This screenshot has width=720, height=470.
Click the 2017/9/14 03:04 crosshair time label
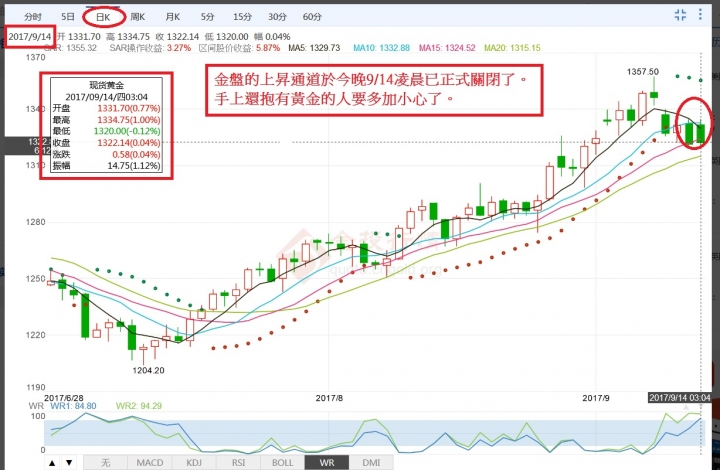(680, 397)
